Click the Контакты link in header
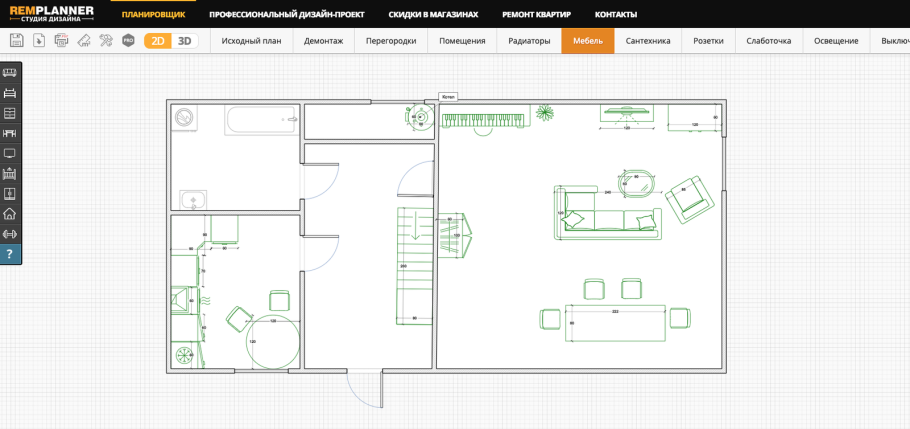 coord(615,15)
